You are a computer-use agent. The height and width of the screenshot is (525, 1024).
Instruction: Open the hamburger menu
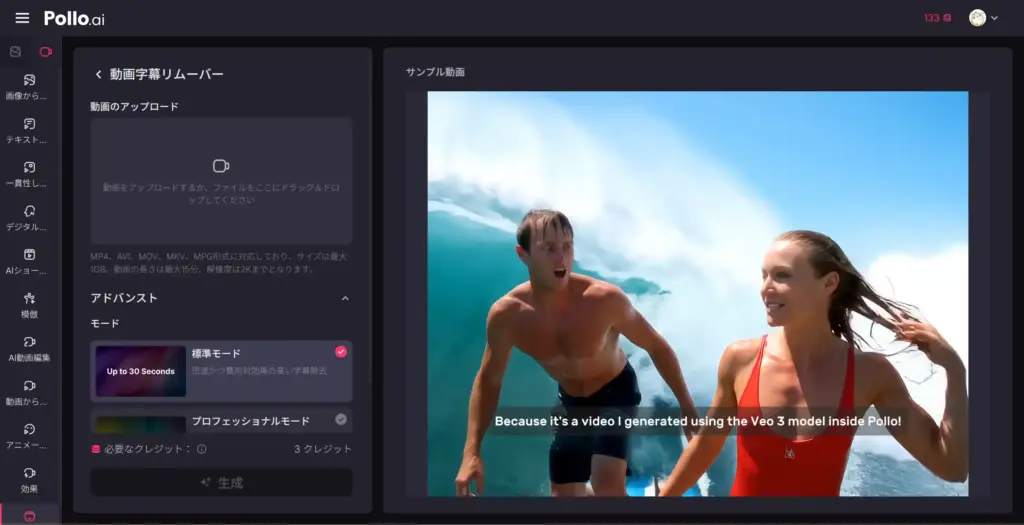(x=22, y=18)
